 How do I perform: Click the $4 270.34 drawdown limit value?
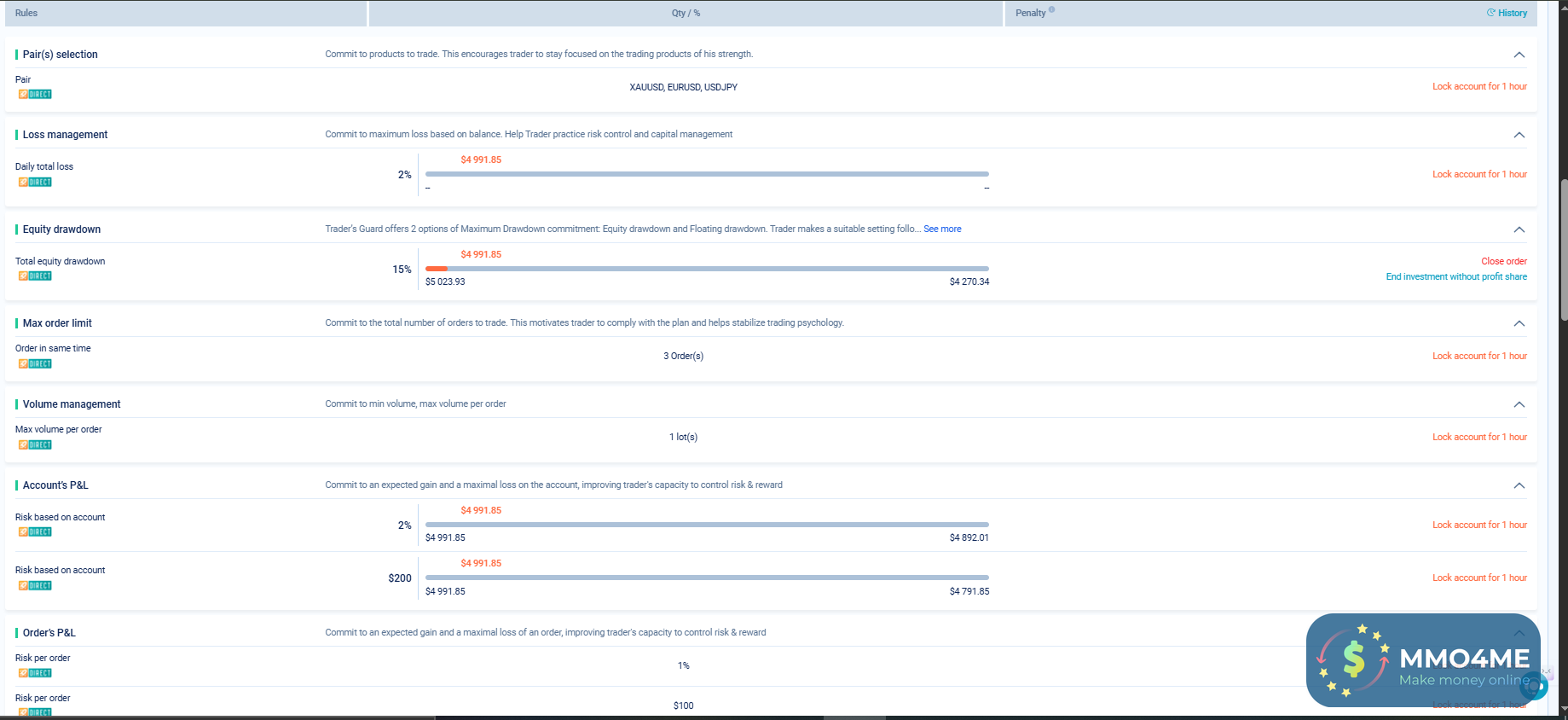pyautogui.click(x=969, y=282)
